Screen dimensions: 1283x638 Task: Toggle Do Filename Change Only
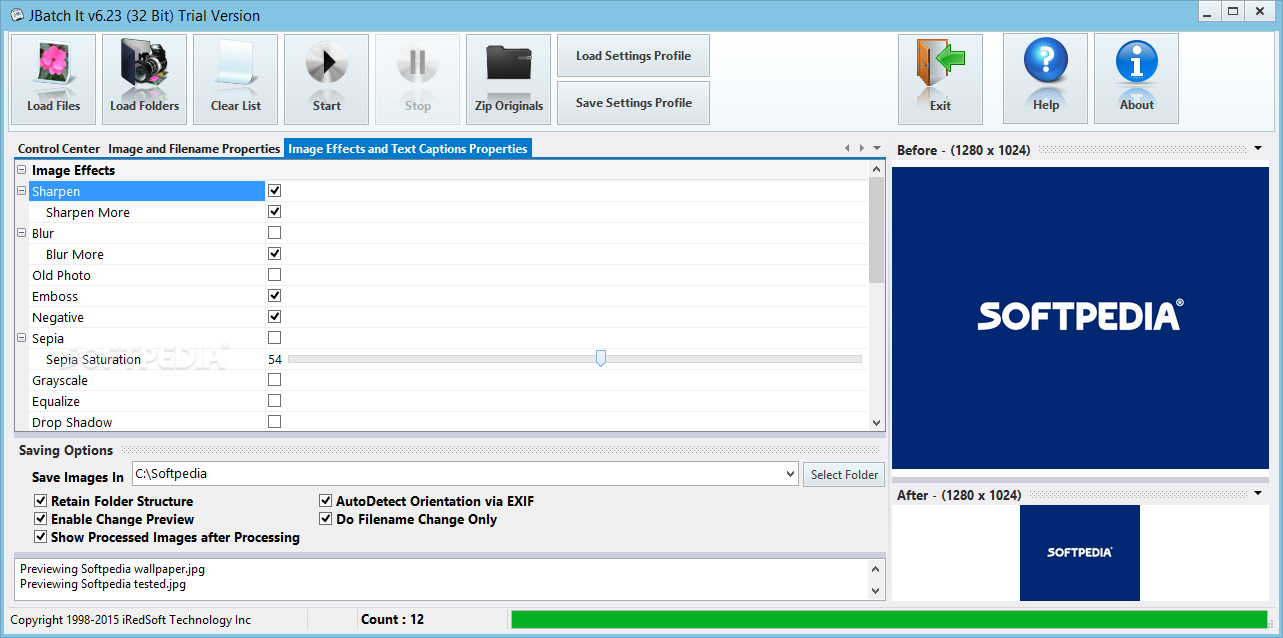pos(326,519)
